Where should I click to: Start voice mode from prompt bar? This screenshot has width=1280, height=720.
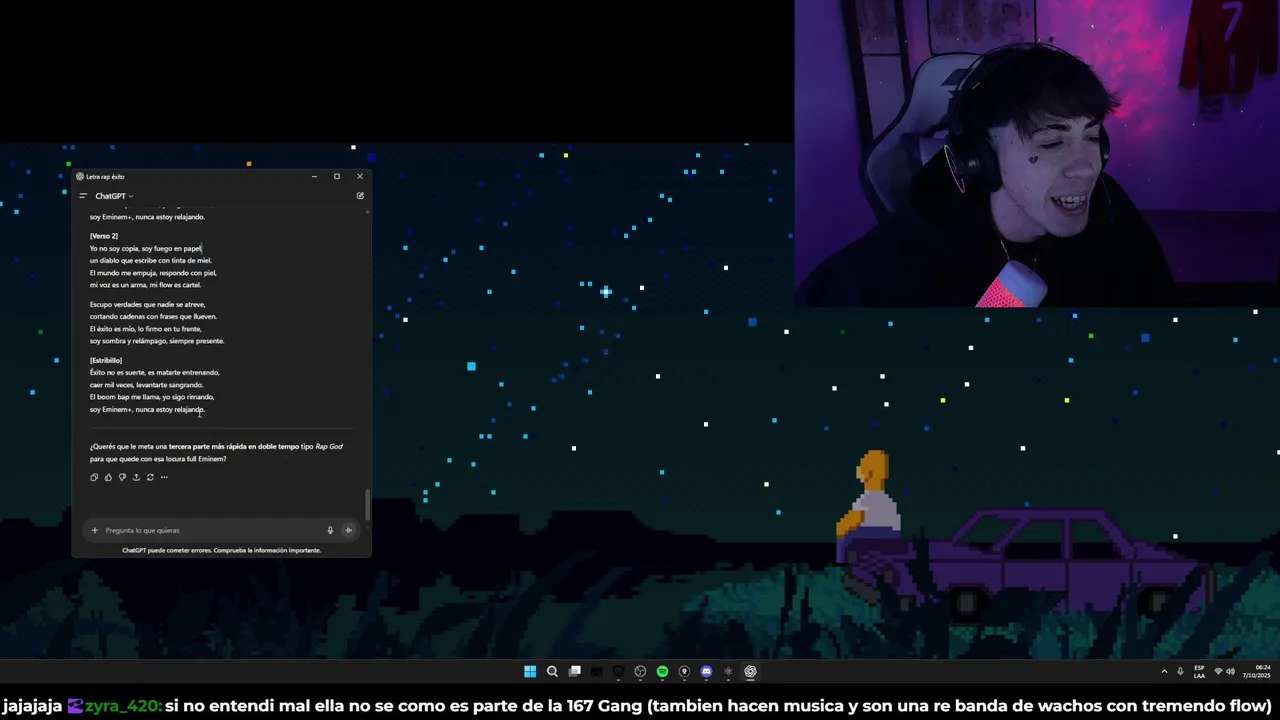click(348, 530)
